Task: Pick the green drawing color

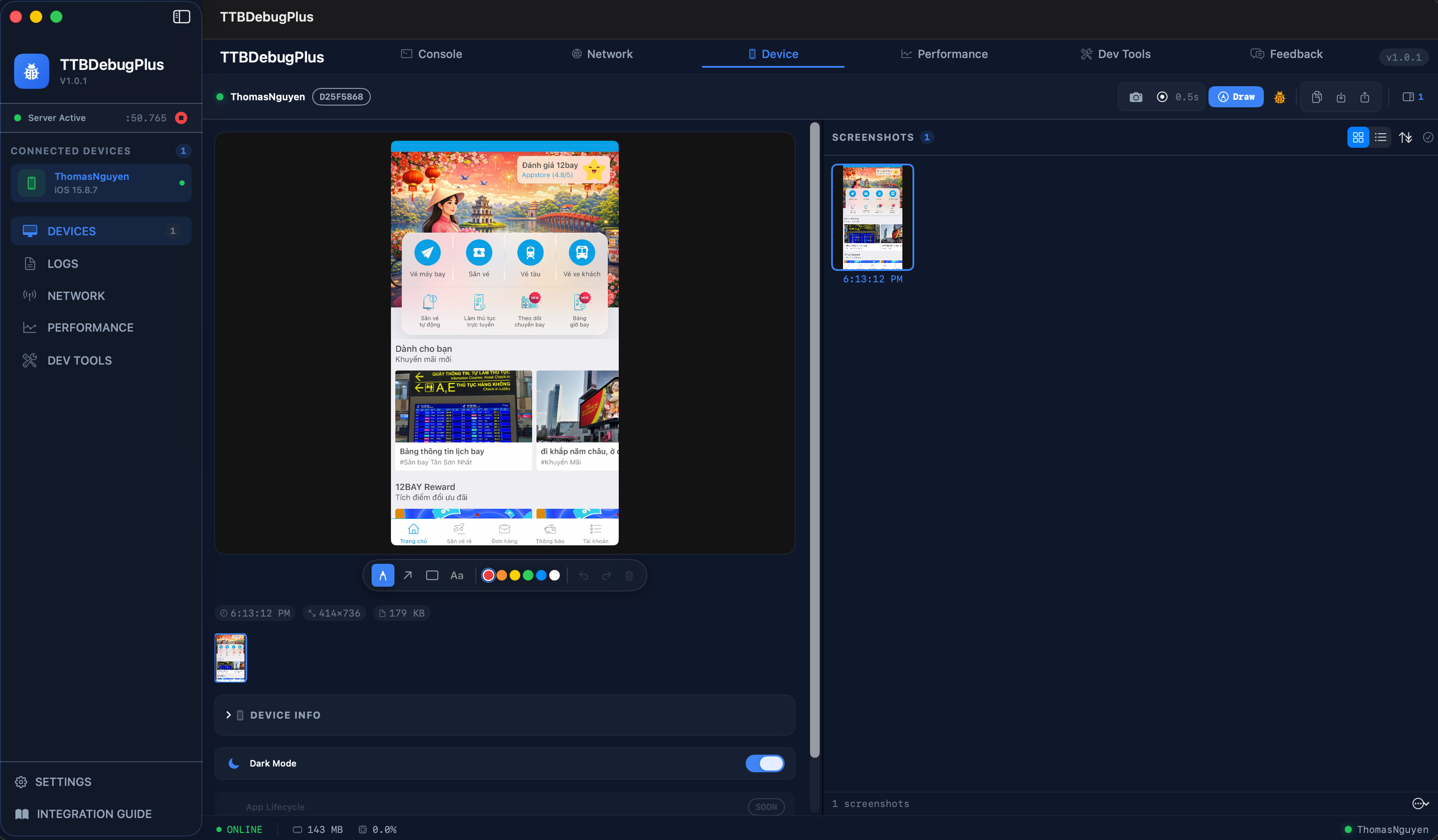Action: click(528, 576)
